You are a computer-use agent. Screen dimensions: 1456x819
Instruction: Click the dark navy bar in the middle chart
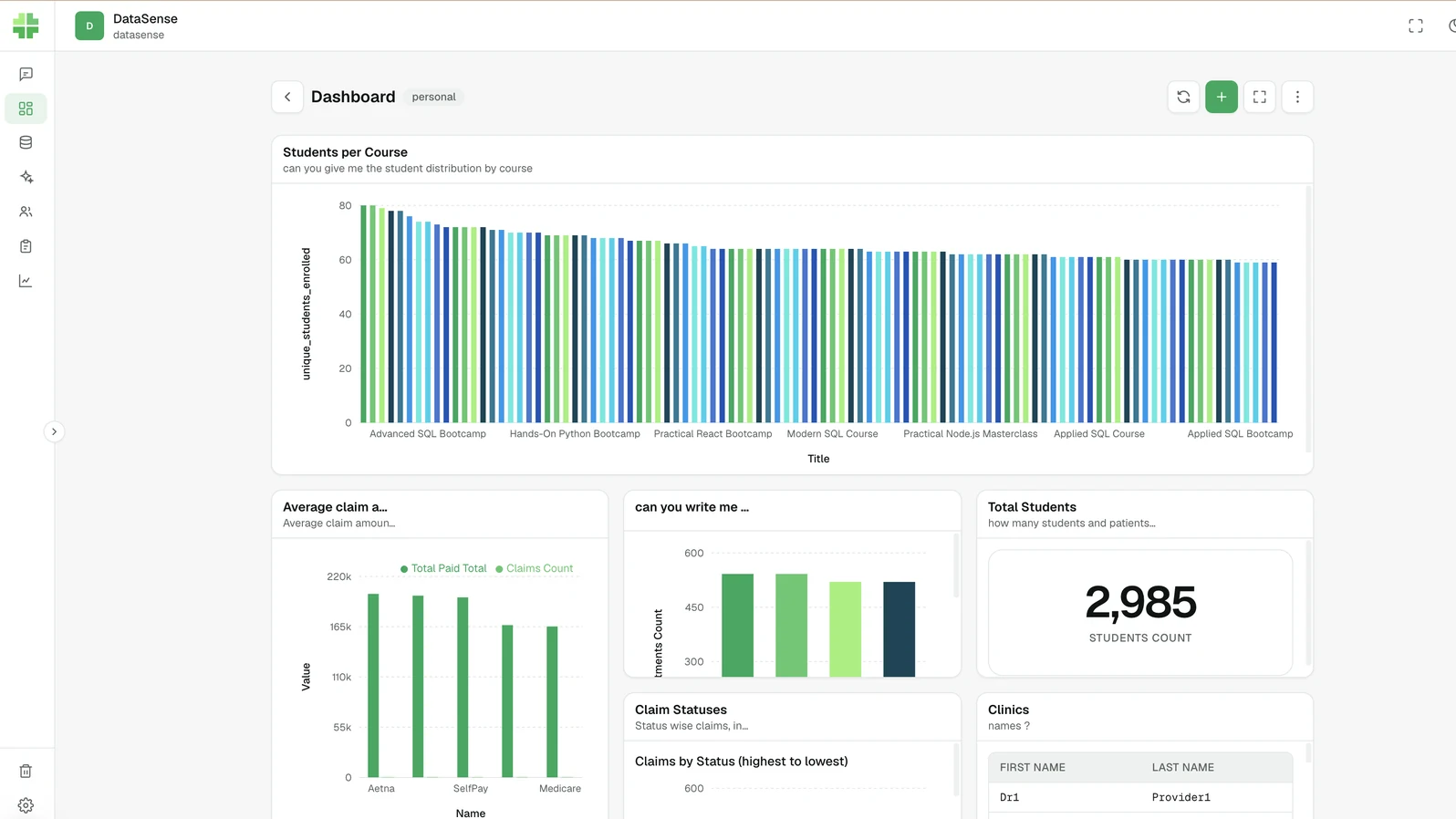[899, 629]
